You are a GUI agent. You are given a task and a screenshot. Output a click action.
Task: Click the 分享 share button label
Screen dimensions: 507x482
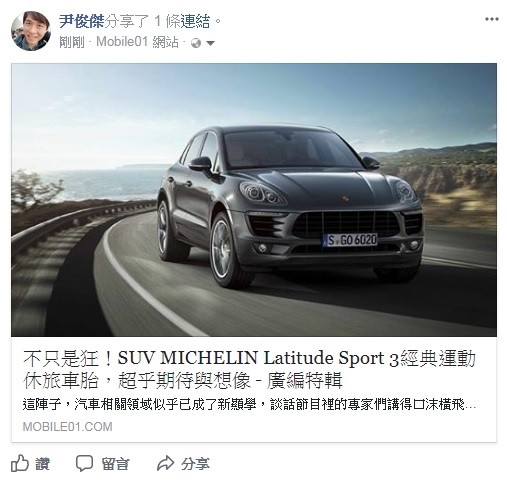[195, 464]
